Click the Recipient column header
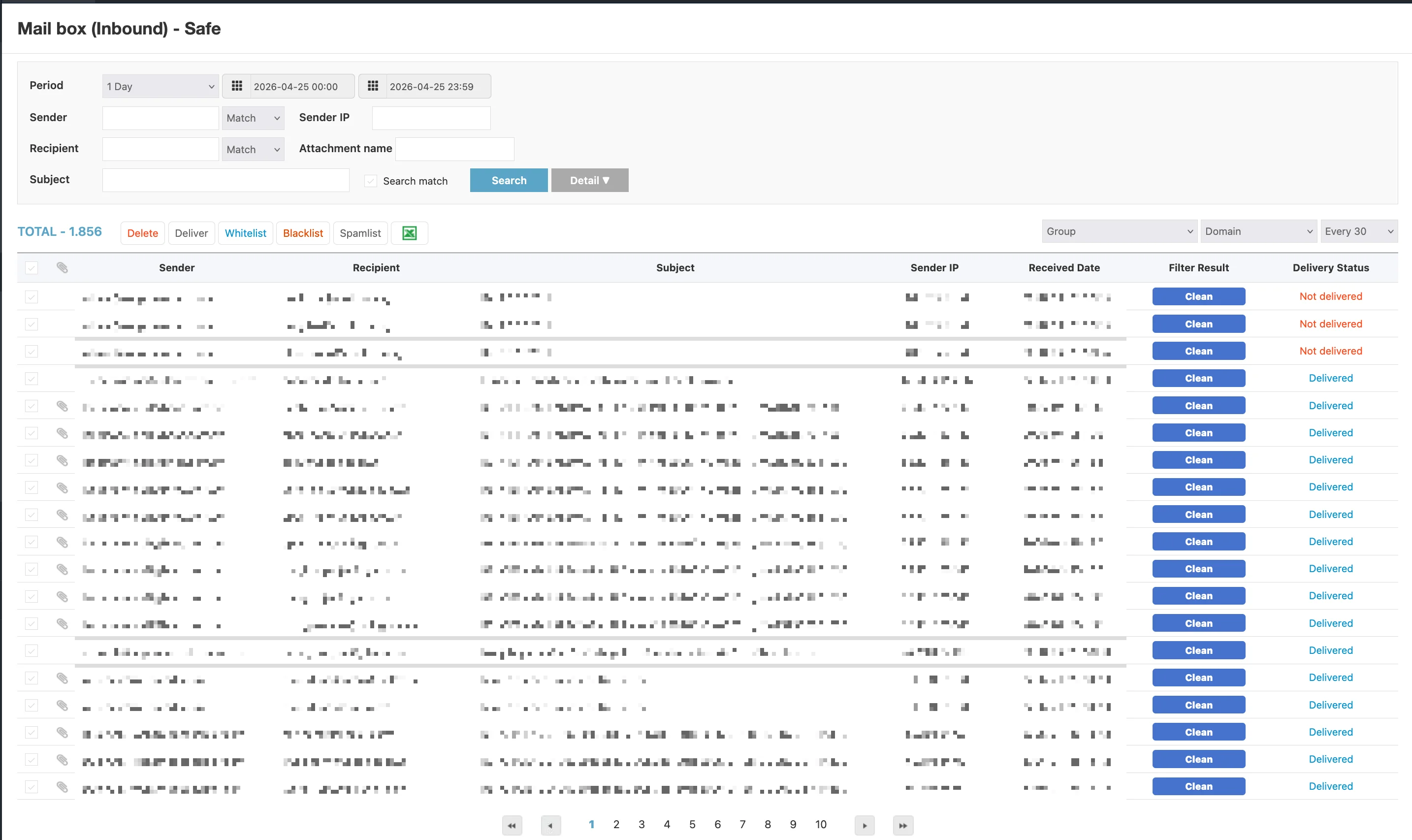 [376, 268]
